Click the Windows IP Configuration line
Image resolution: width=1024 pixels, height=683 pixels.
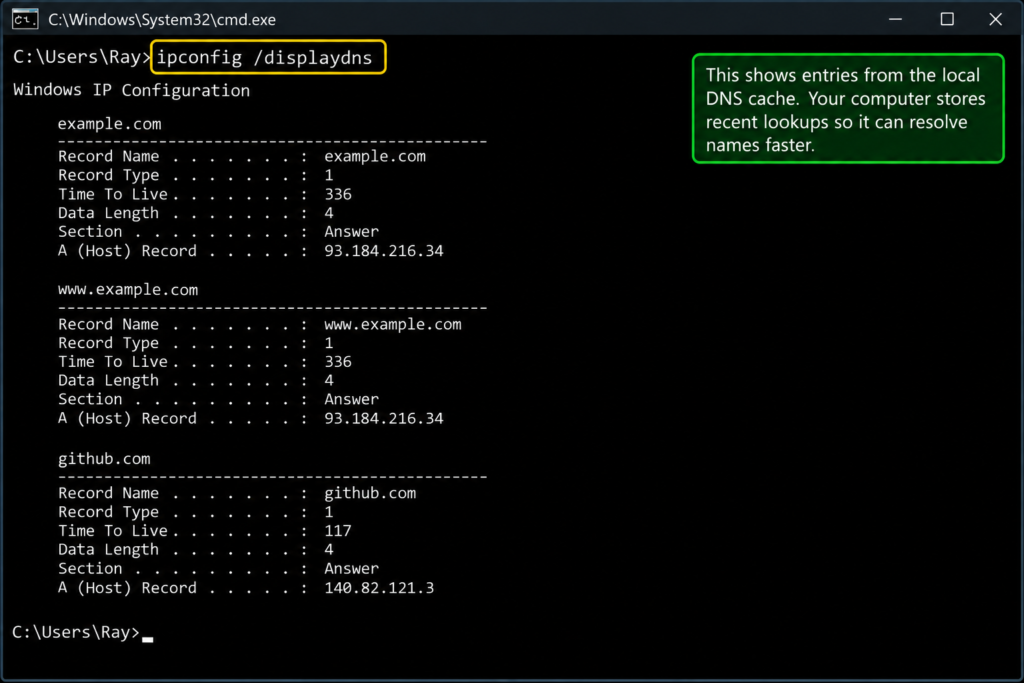click(x=131, y=90)
